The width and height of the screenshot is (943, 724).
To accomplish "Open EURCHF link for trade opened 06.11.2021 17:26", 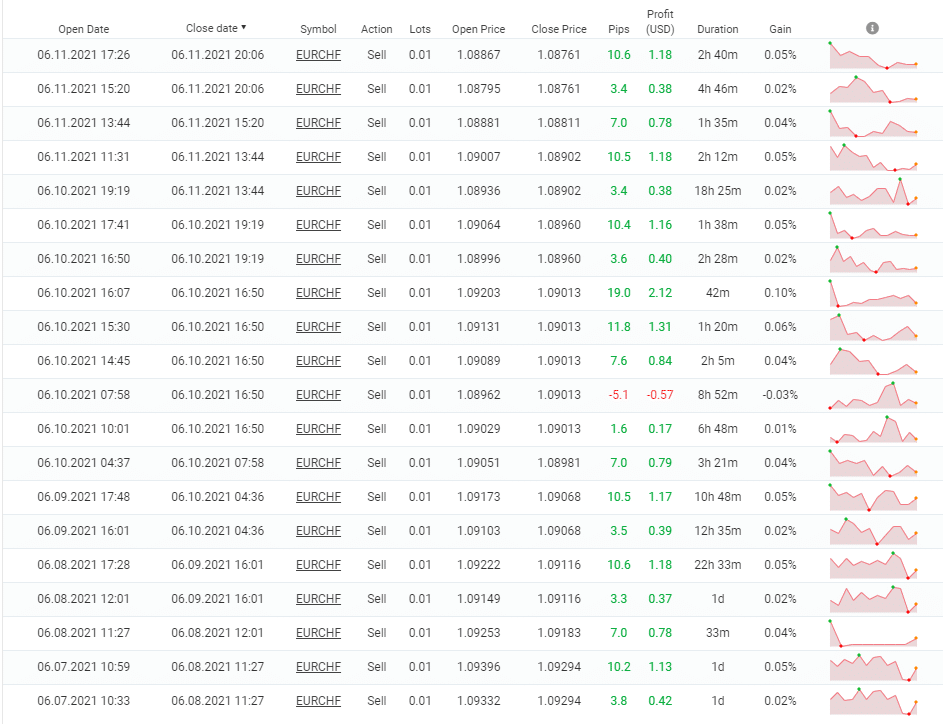I will tap(318, 55).
